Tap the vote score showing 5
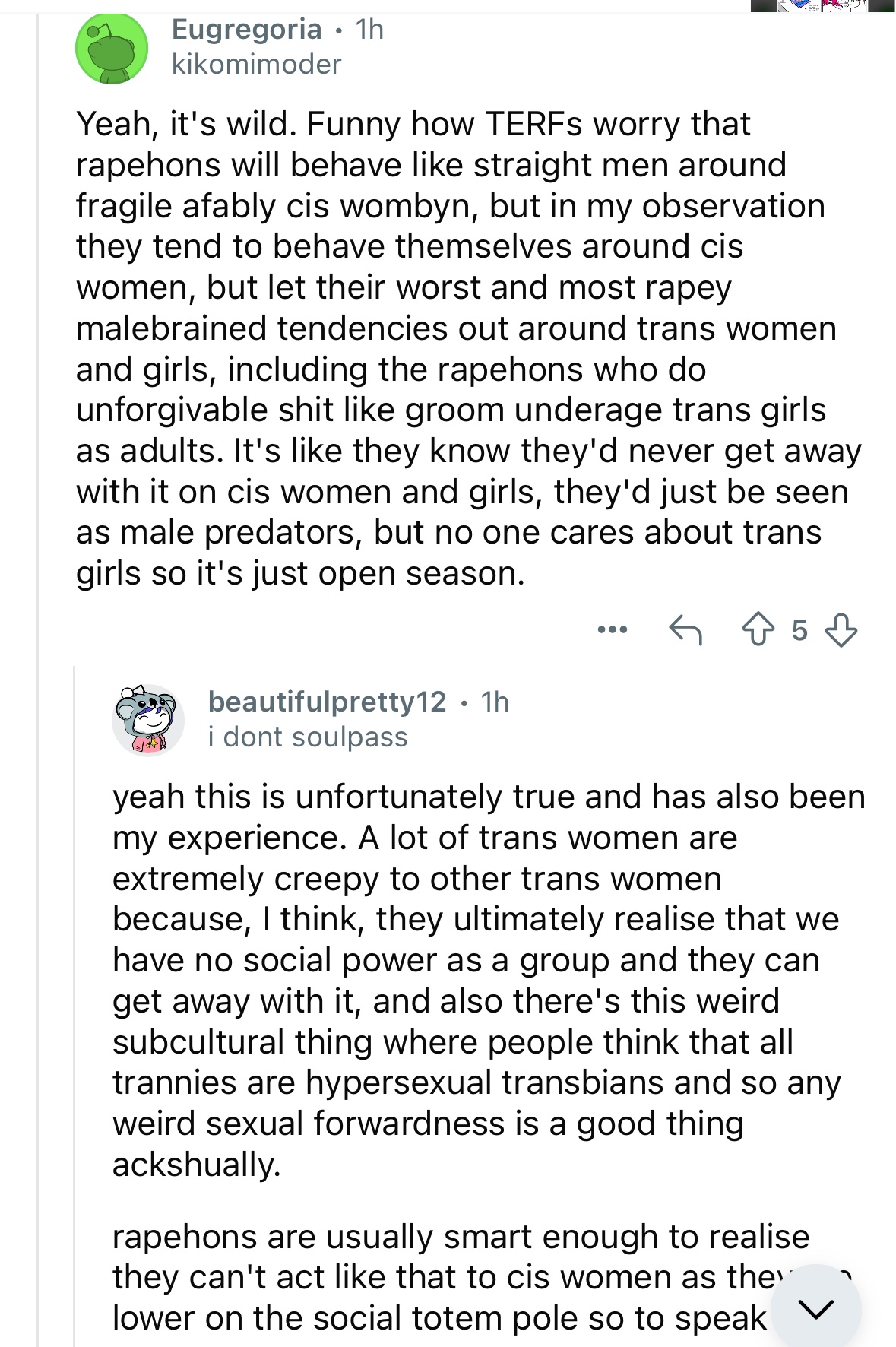896x1347 pixels. pos(799,630)
